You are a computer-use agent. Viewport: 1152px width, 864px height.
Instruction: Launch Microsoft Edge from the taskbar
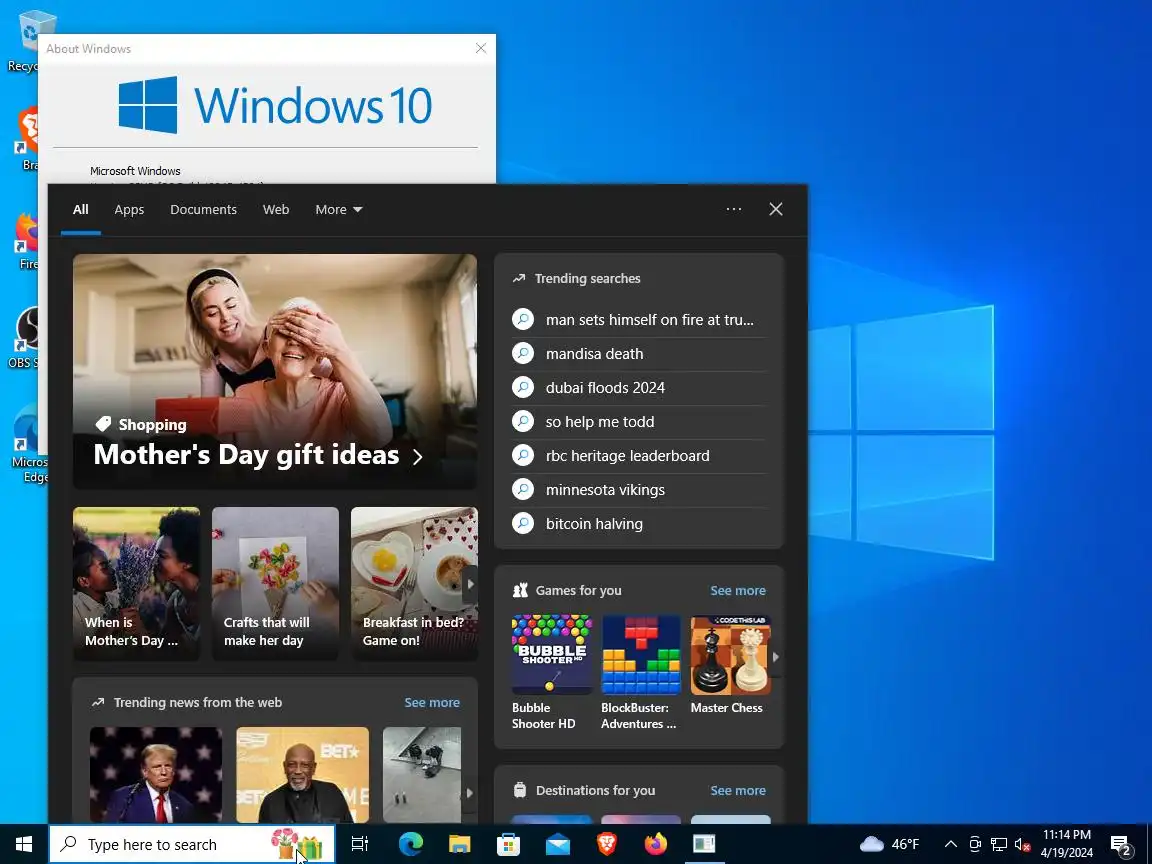[411, 844]
